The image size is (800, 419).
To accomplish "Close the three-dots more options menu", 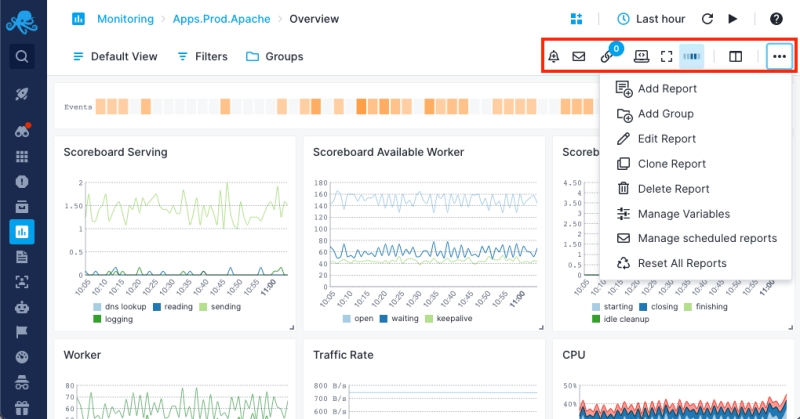I will (779, 56).
